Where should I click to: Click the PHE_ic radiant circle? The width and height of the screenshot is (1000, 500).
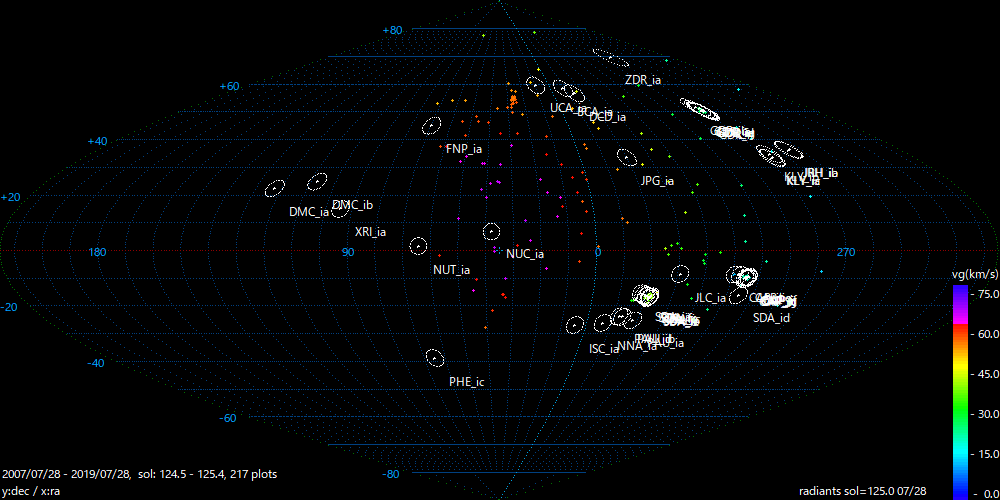434,357
